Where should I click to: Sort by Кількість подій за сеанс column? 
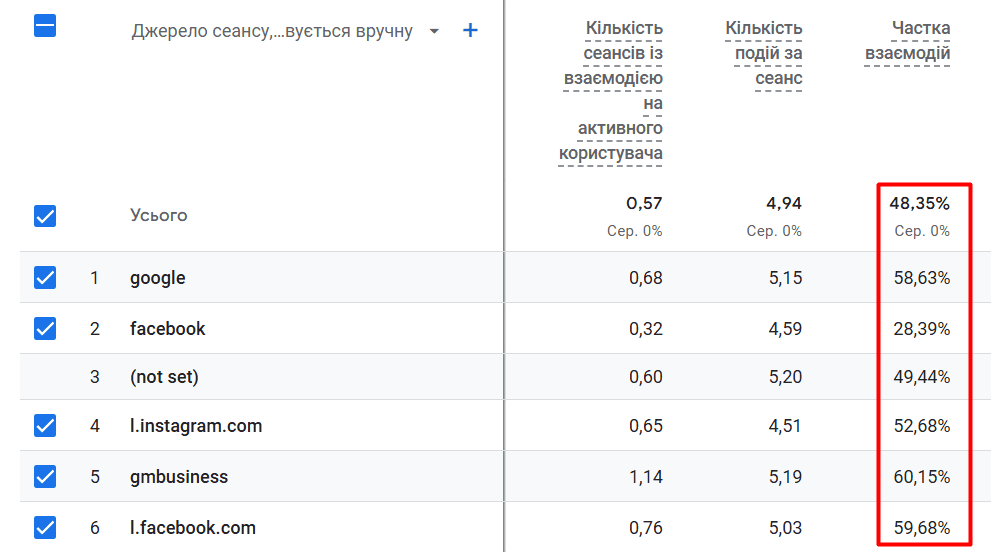point(764,54)
